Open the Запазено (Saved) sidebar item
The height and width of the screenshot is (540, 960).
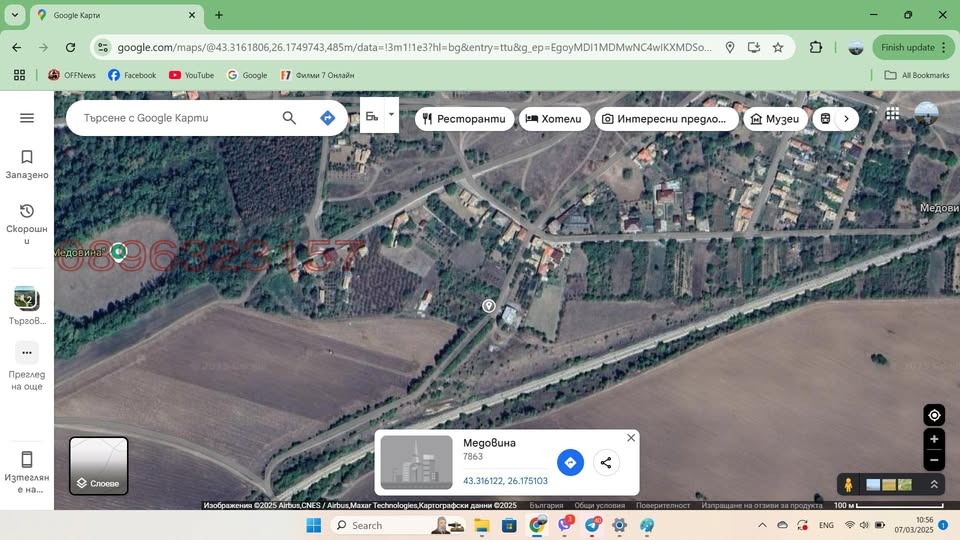click(27, 164)
